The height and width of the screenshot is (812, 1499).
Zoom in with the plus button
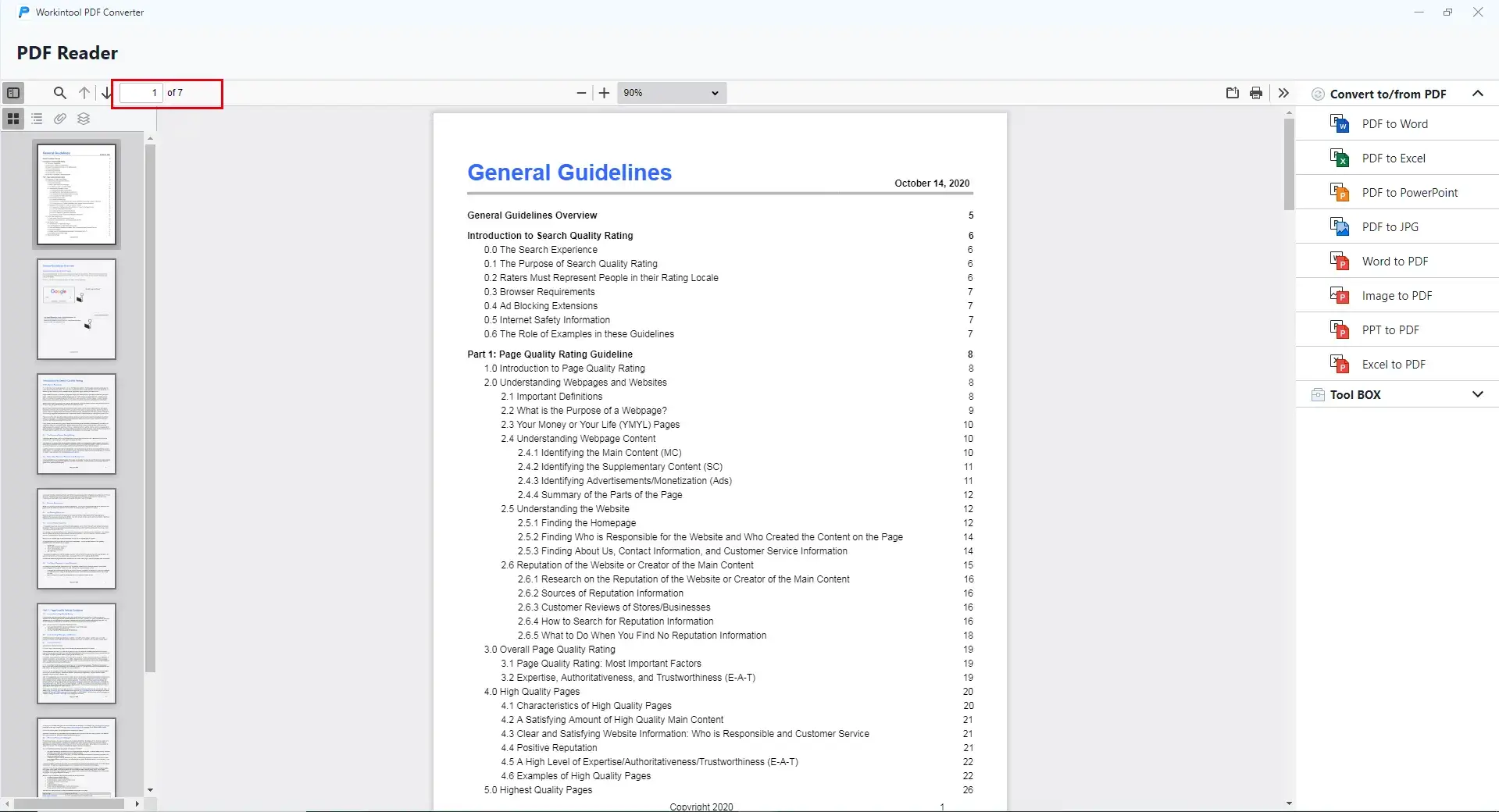604,93
